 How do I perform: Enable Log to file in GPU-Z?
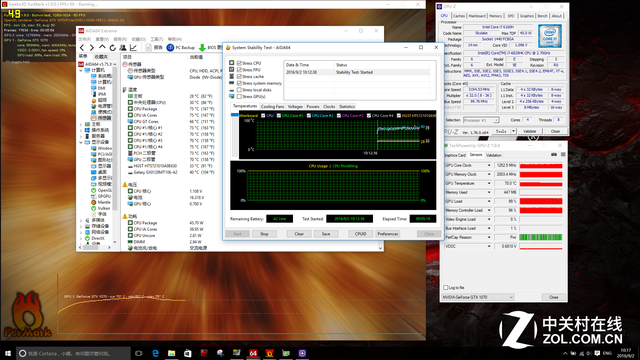(x=446, y=287)
